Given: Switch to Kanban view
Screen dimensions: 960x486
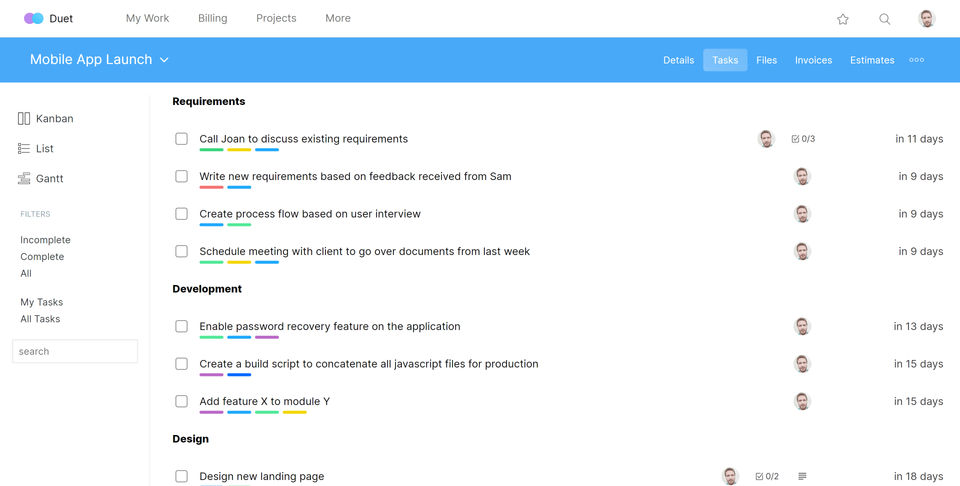Looking at the screenshot, I should click(45, 119).
